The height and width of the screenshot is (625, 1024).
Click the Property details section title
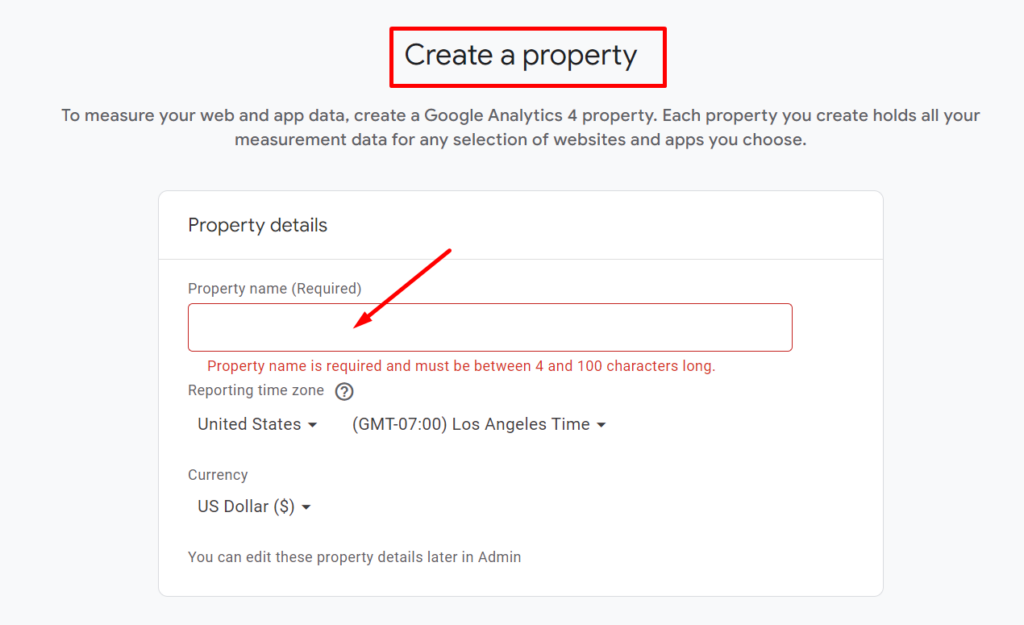point(257,225)
